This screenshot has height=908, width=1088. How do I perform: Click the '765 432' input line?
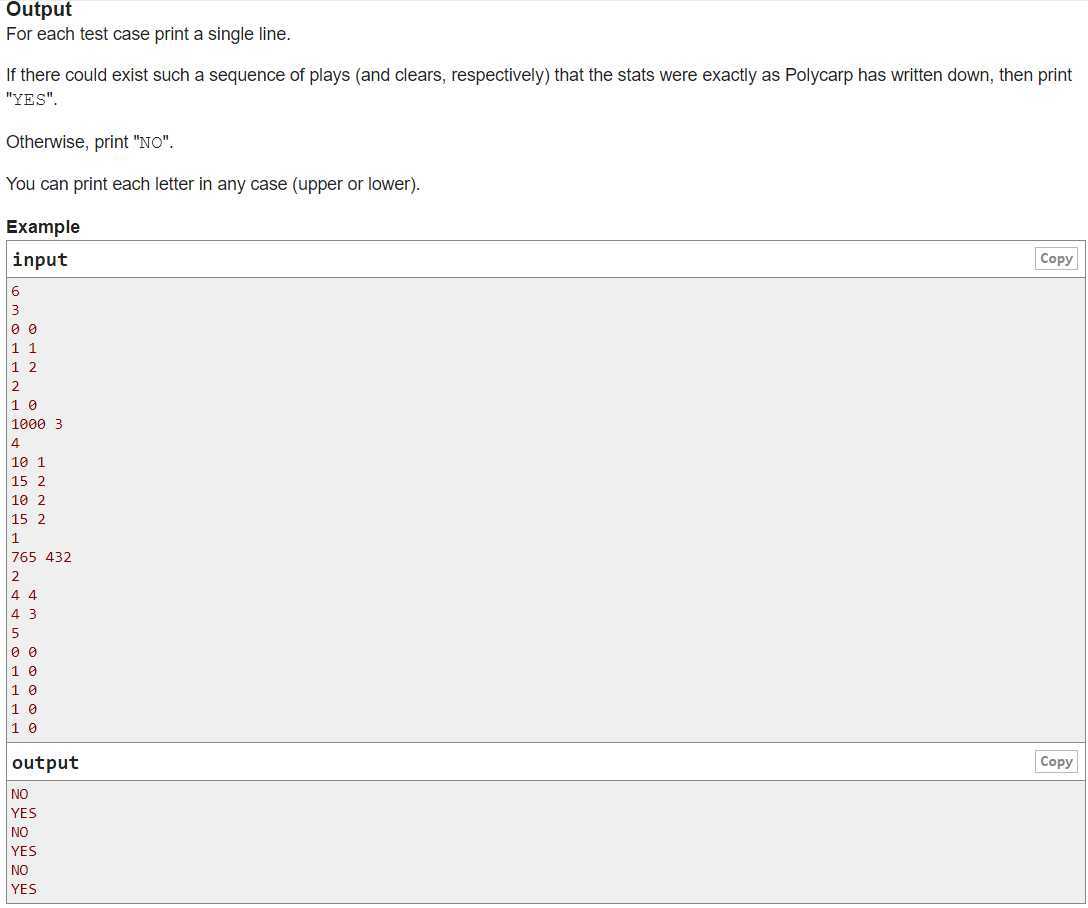pyautogui.click(x=41, y=557)
